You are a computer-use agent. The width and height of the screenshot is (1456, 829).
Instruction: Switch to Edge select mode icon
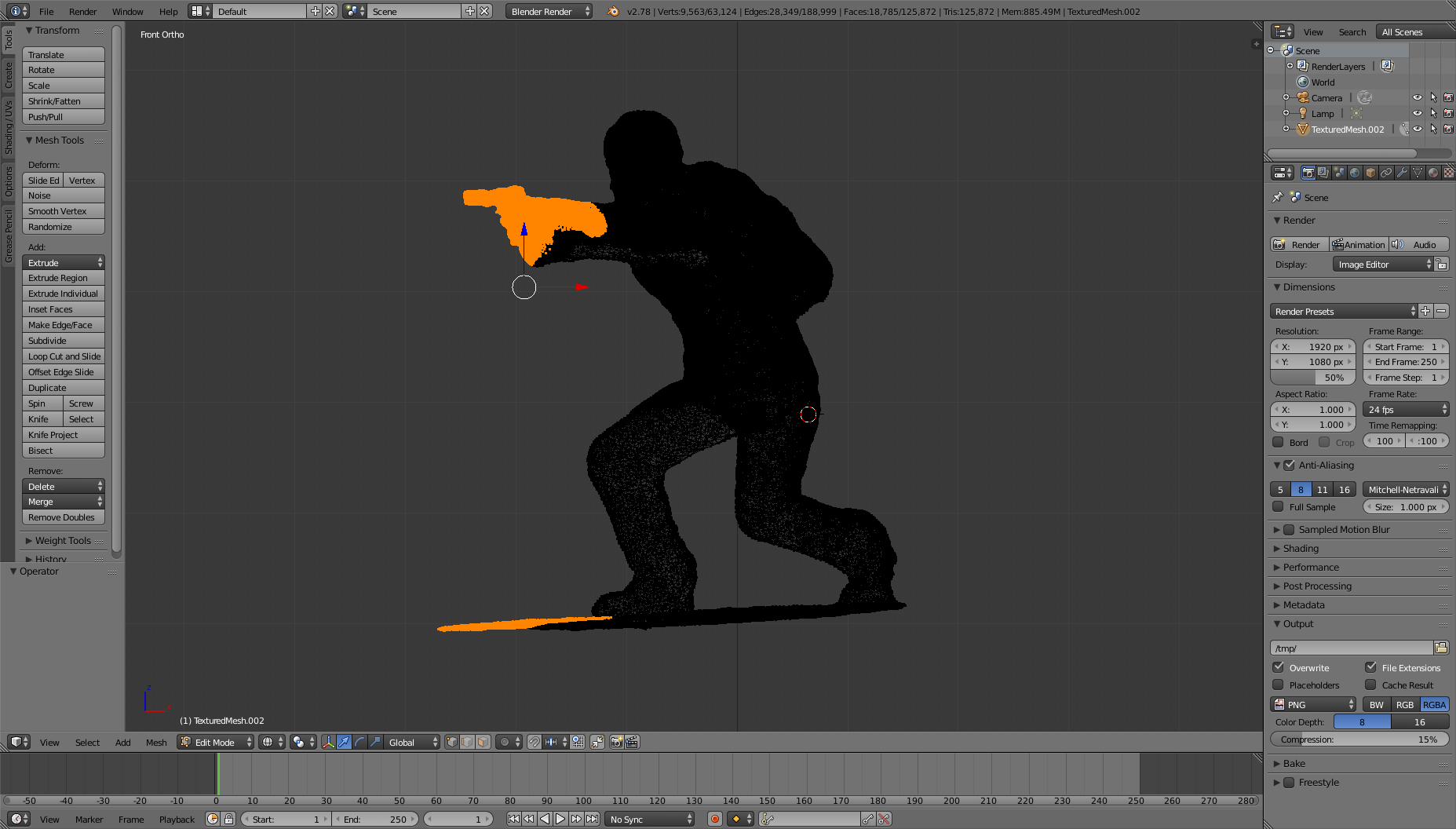(468, 742)
